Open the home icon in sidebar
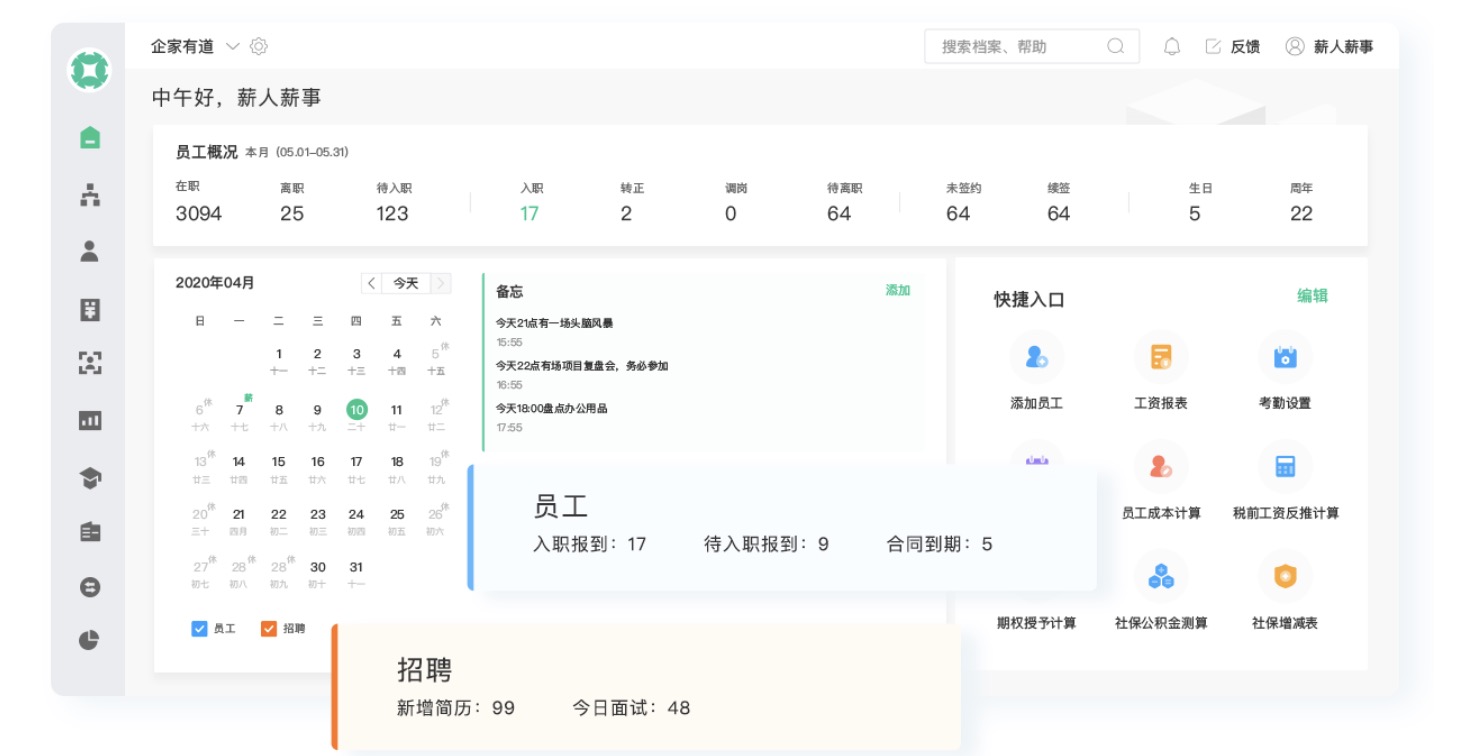 (x=90, y=138)
